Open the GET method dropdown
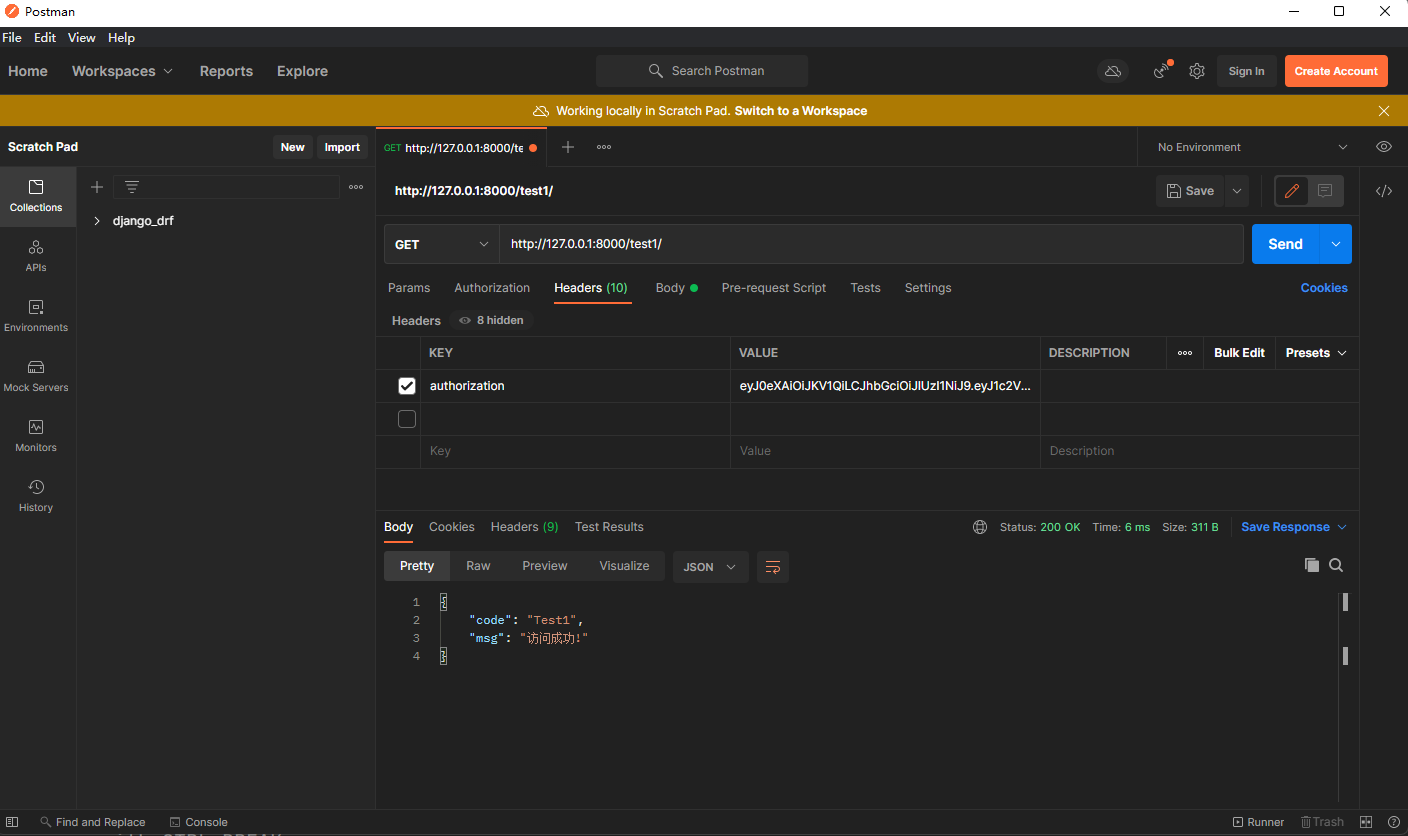1408x836 pixels. point(441,244)
